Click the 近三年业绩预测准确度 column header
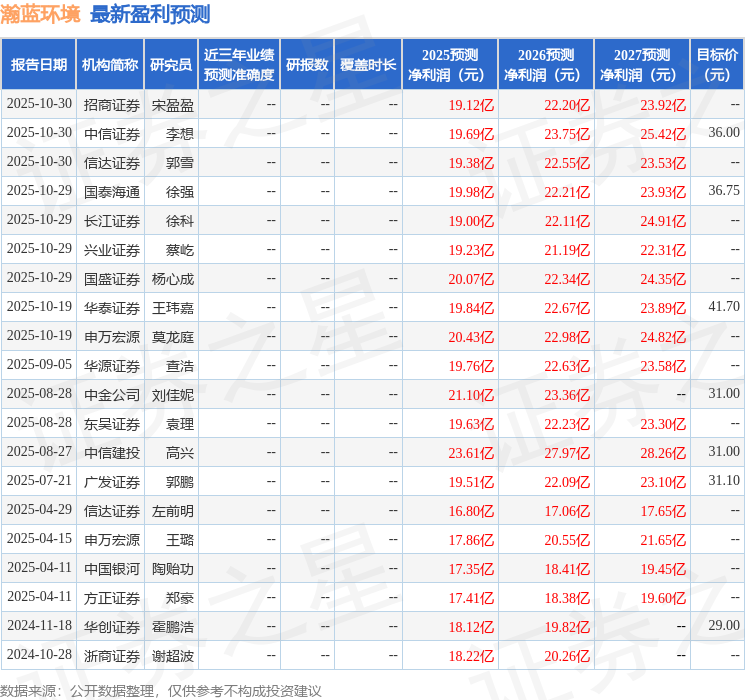The width and height of the screenshot is (745, 700). [x=238, y=65]
